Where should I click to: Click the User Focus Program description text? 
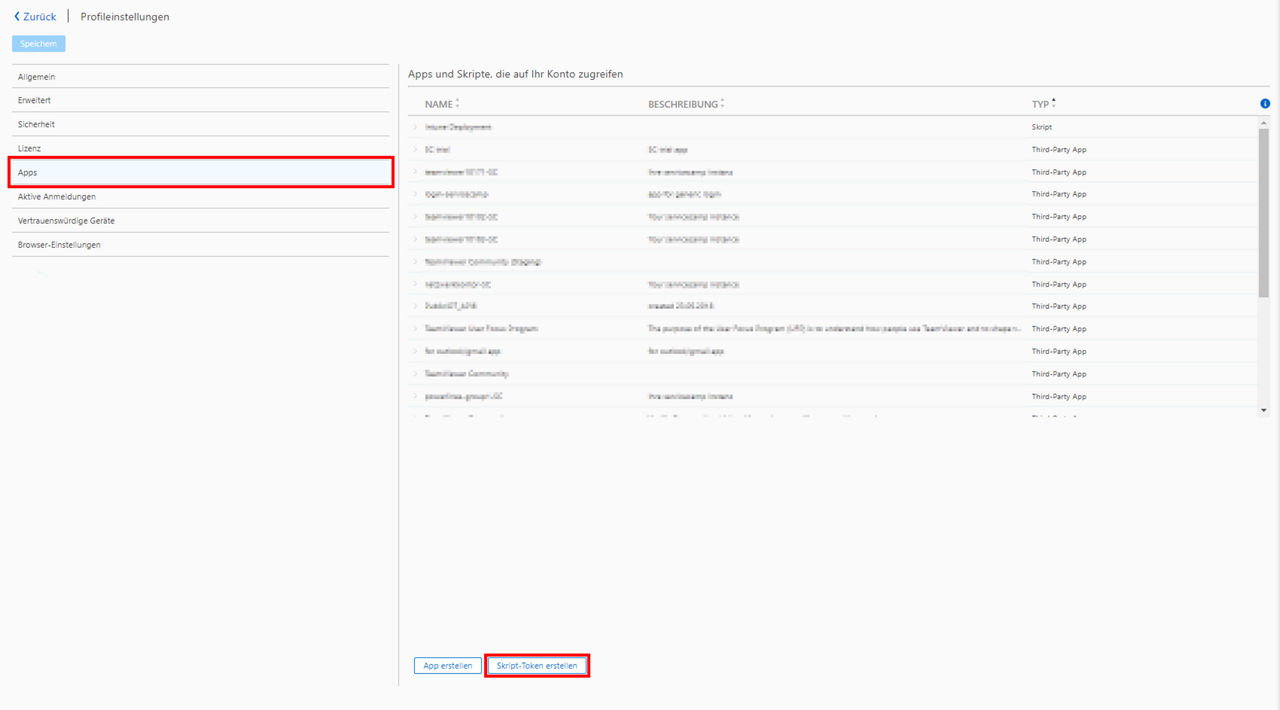834,328
